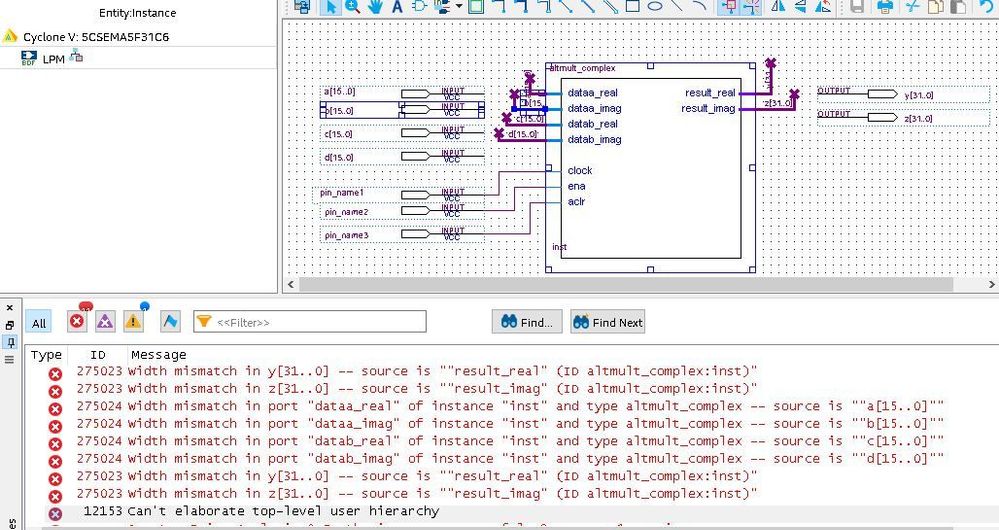Viewport: 999px width, 530px height.
Task: Select the pin_name3 input pin
Action: [x=402, y=234]
